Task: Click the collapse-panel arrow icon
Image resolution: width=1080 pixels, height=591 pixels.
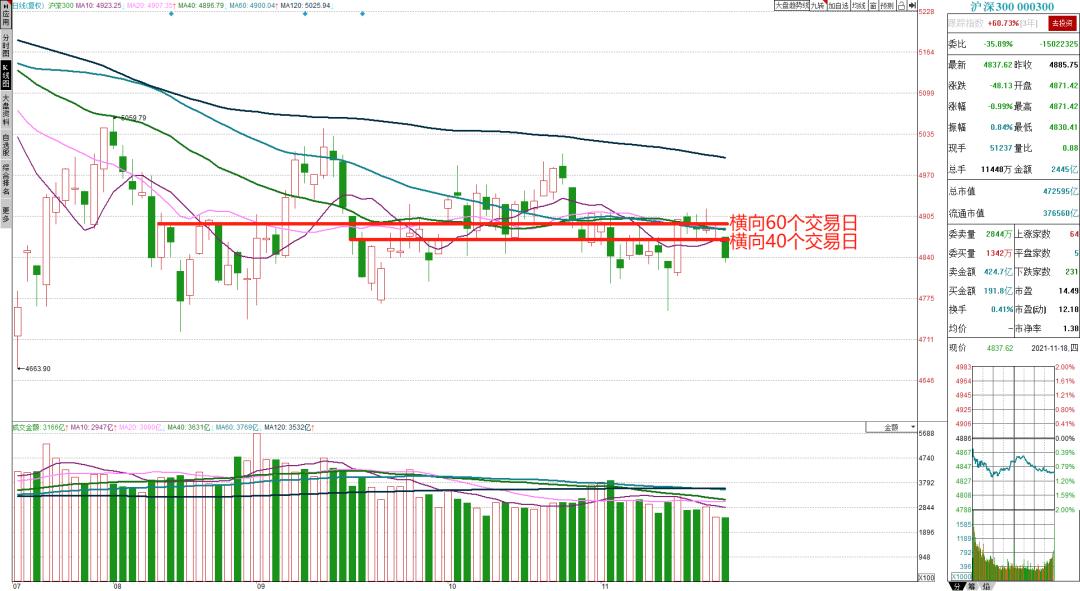Action: 913,6
